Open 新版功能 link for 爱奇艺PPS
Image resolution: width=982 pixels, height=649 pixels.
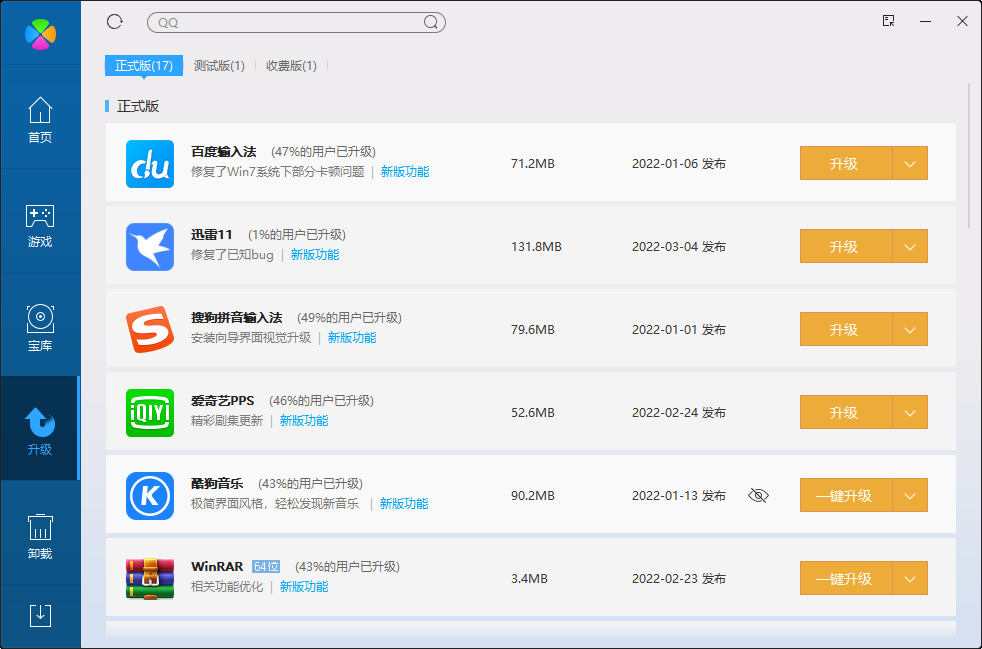click(304, 420)
